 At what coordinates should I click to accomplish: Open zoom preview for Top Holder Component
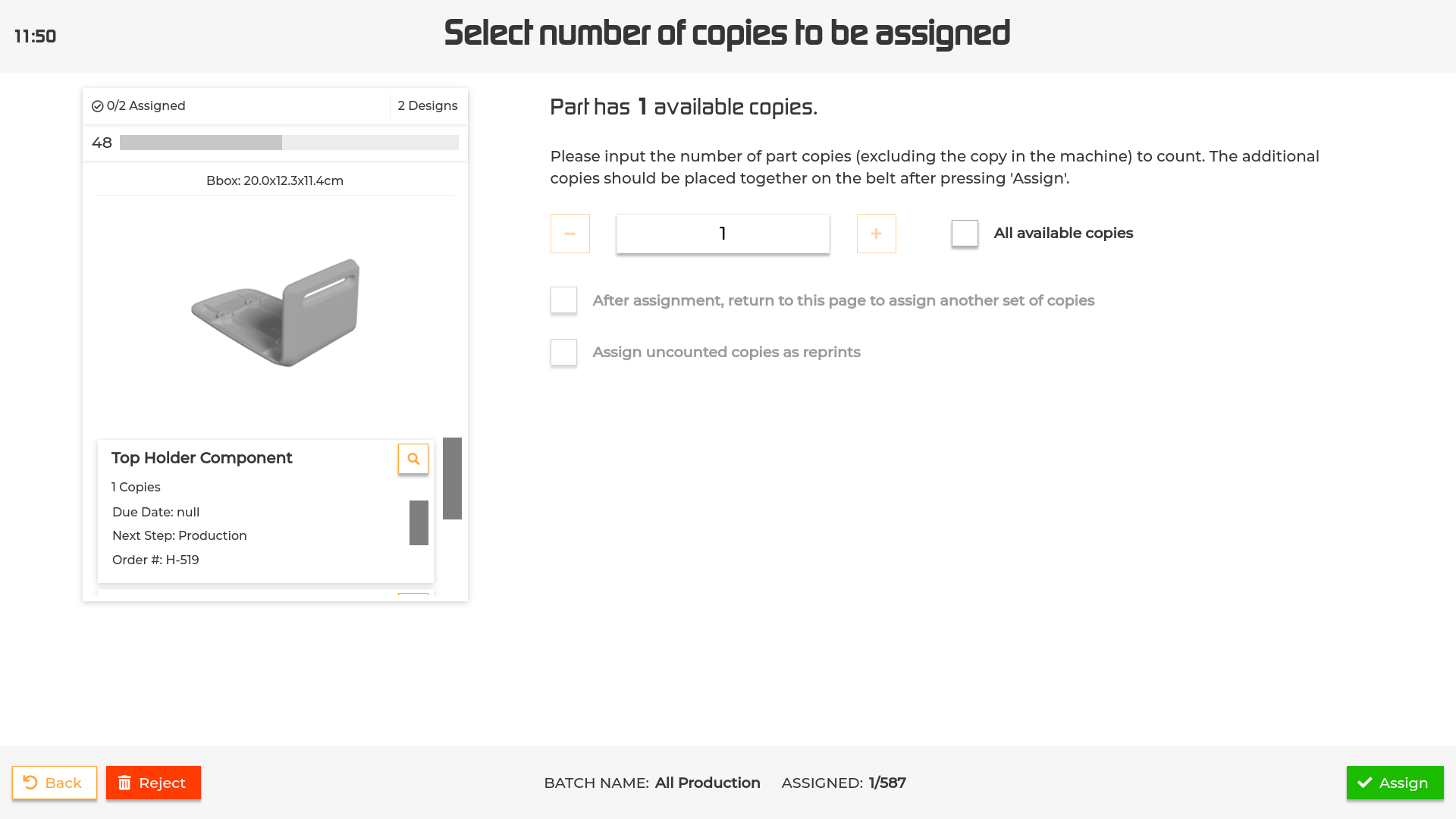413,459
